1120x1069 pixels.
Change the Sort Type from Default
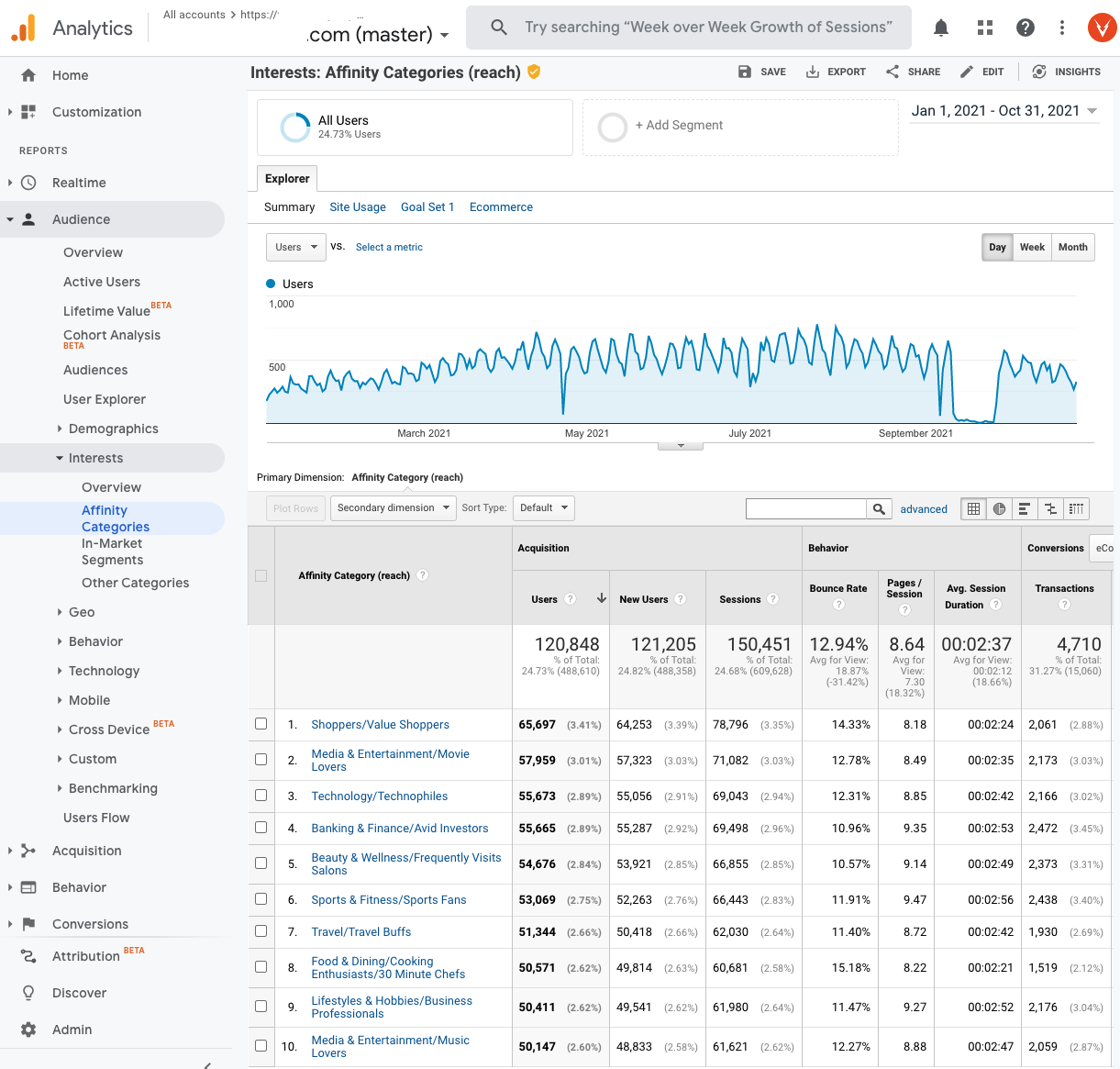pos(543,507)
